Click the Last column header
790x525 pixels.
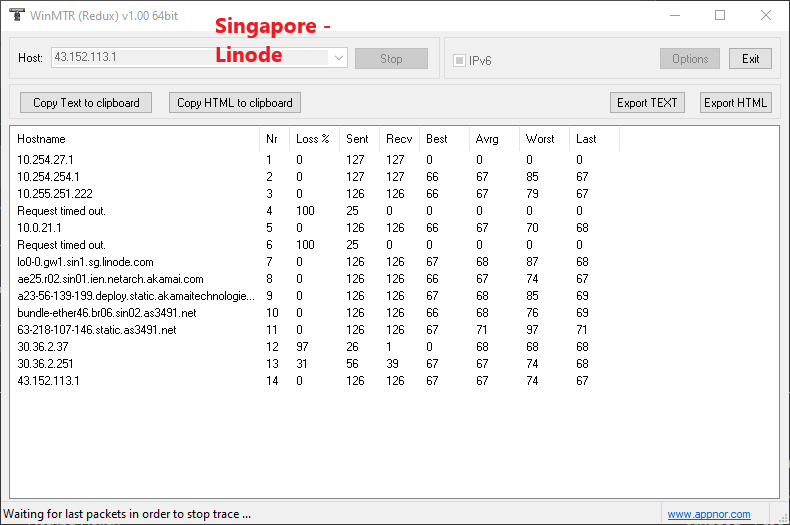tap(594, 139)
